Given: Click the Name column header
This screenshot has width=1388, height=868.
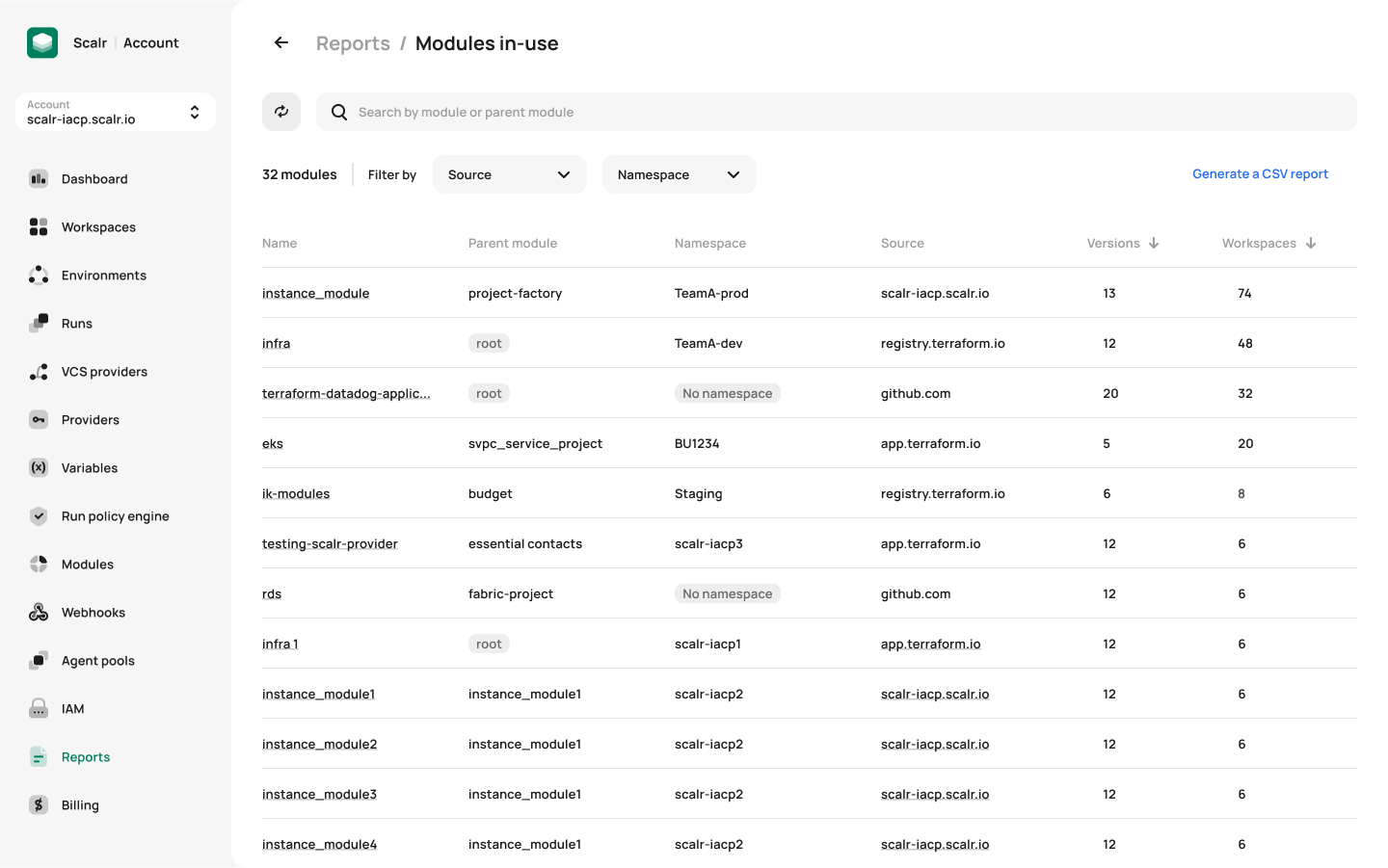Looking at the screenshot, I should (280, 243).
